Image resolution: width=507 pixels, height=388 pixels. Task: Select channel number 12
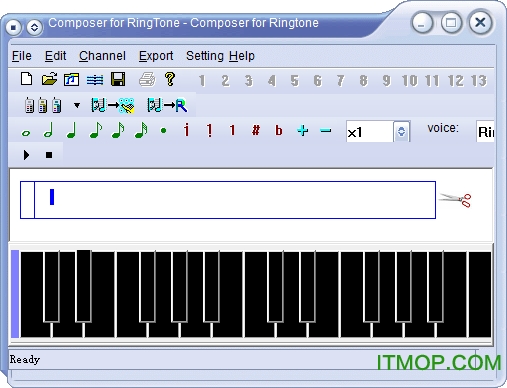pyautogui.click(x=455, y=81)
